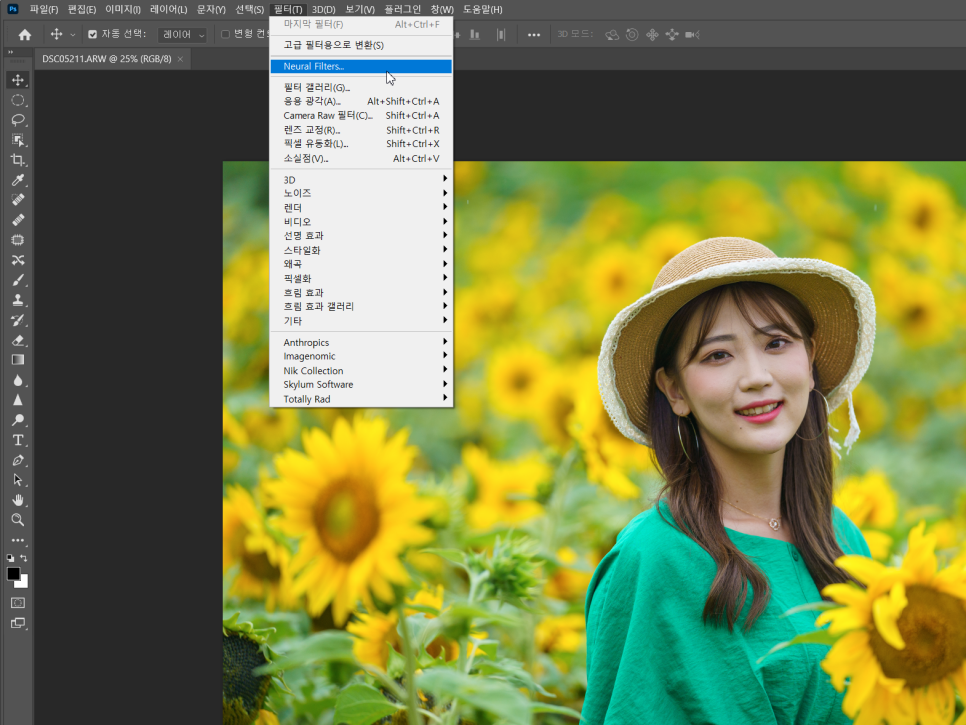Open 렌즈 교정 menu entry
This screenshot has height=725, width=966.
[x=361, y=130]
